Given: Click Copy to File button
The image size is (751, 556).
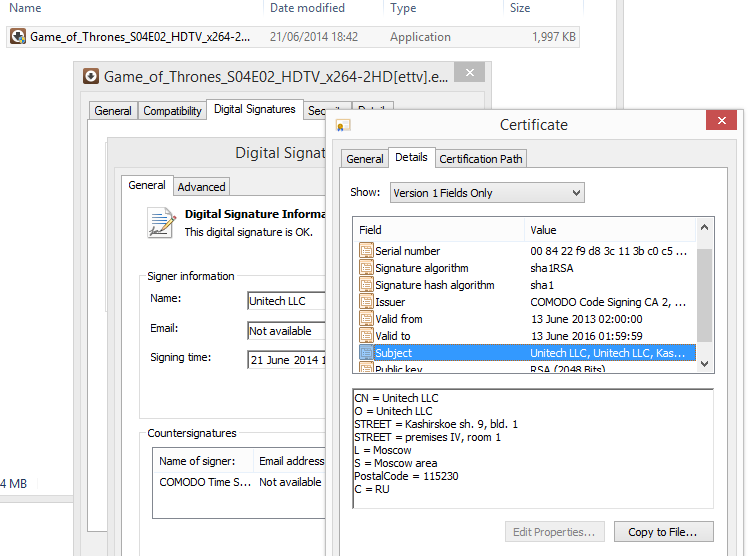Looking at the screenshot, I should tap(663, 532).
